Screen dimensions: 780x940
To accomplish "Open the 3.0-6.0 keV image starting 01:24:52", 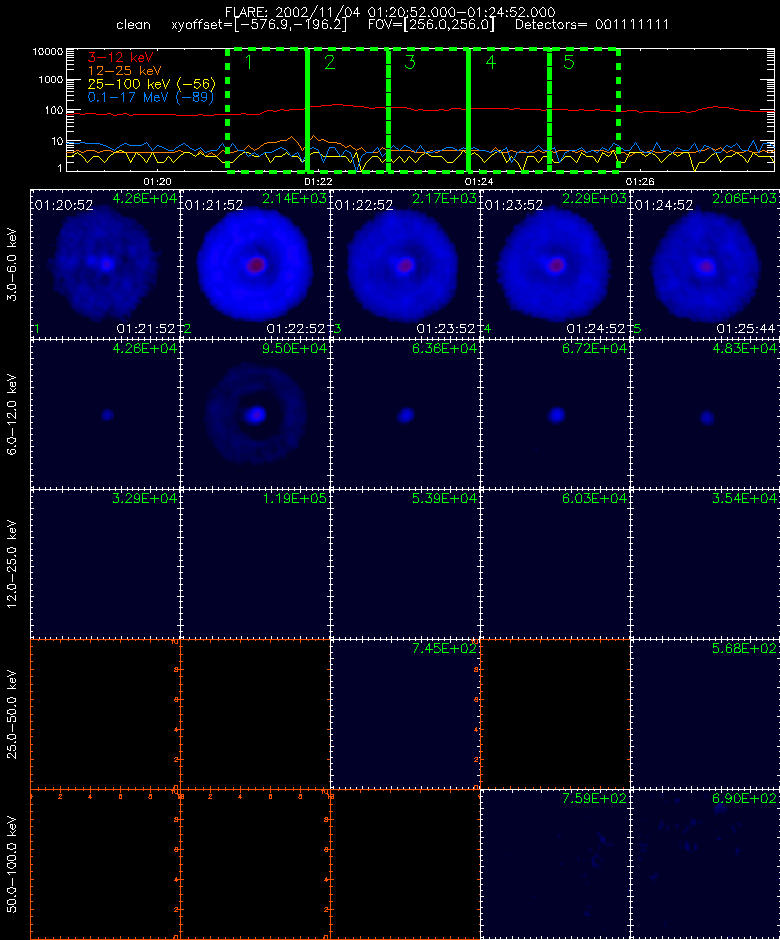I will [705, 264].
